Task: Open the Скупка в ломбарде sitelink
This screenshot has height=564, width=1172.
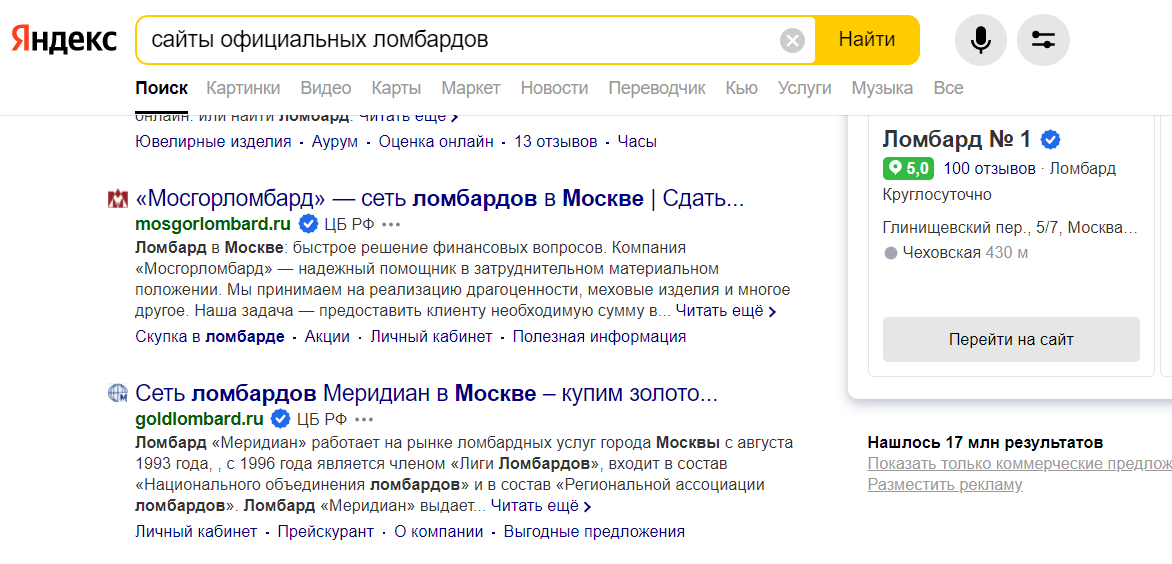Action: click(x=210, y=337)
